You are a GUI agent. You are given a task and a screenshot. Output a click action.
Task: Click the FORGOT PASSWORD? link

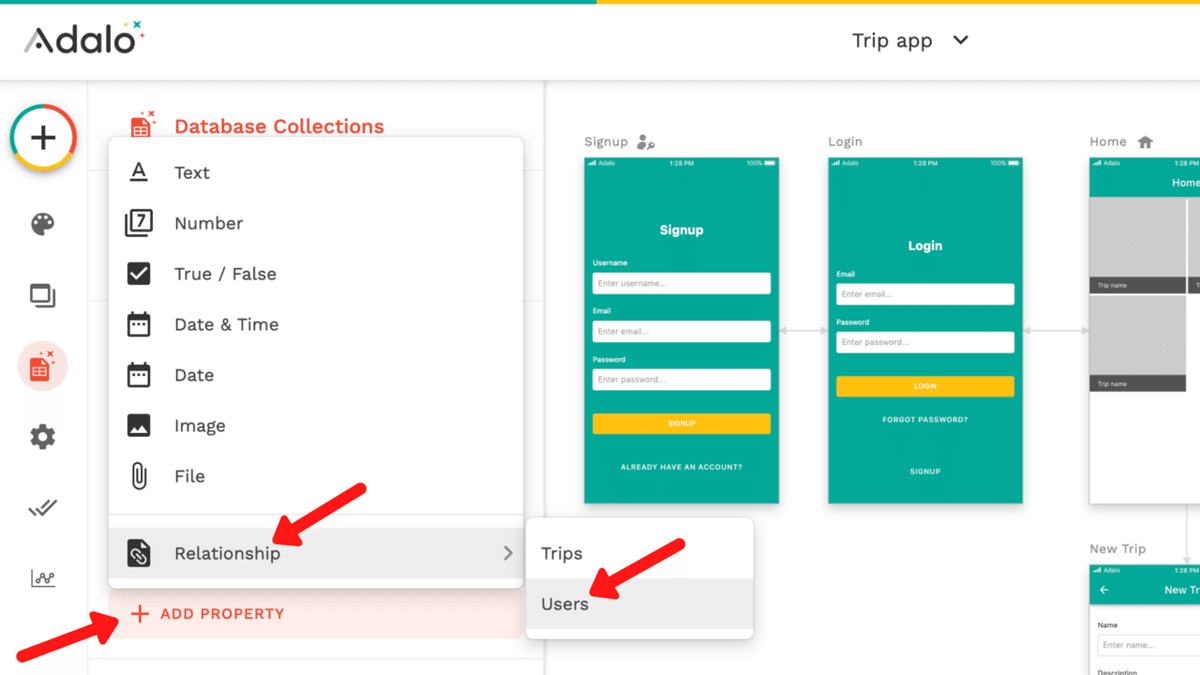tap(925, 420)
